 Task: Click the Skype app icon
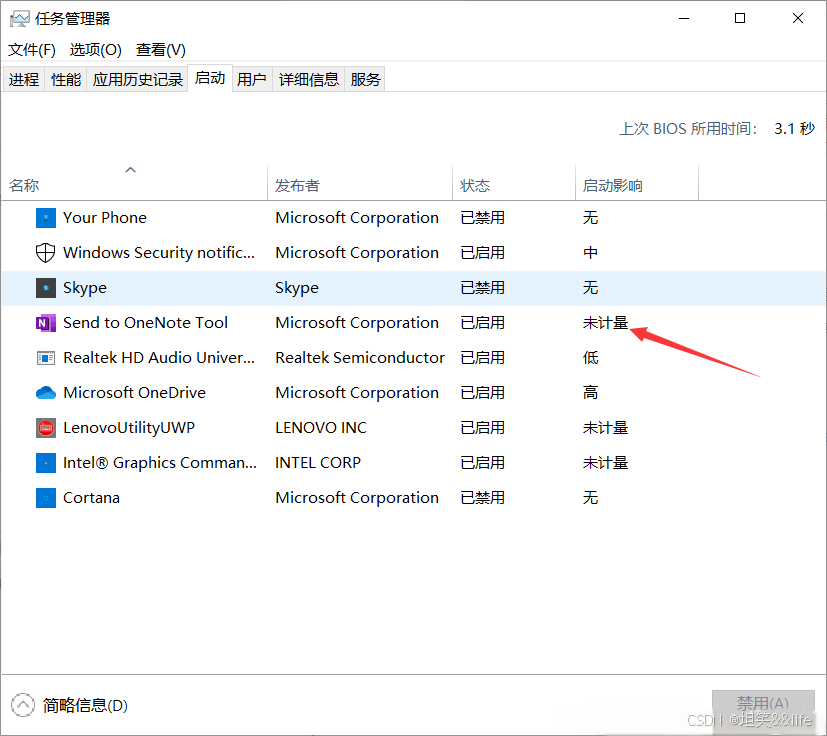coord(46,288)
